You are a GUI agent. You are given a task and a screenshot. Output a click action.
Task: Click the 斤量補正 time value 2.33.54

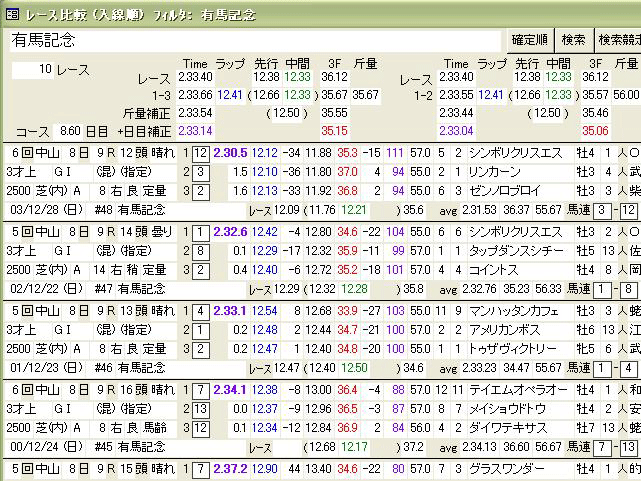pos(195,113)
